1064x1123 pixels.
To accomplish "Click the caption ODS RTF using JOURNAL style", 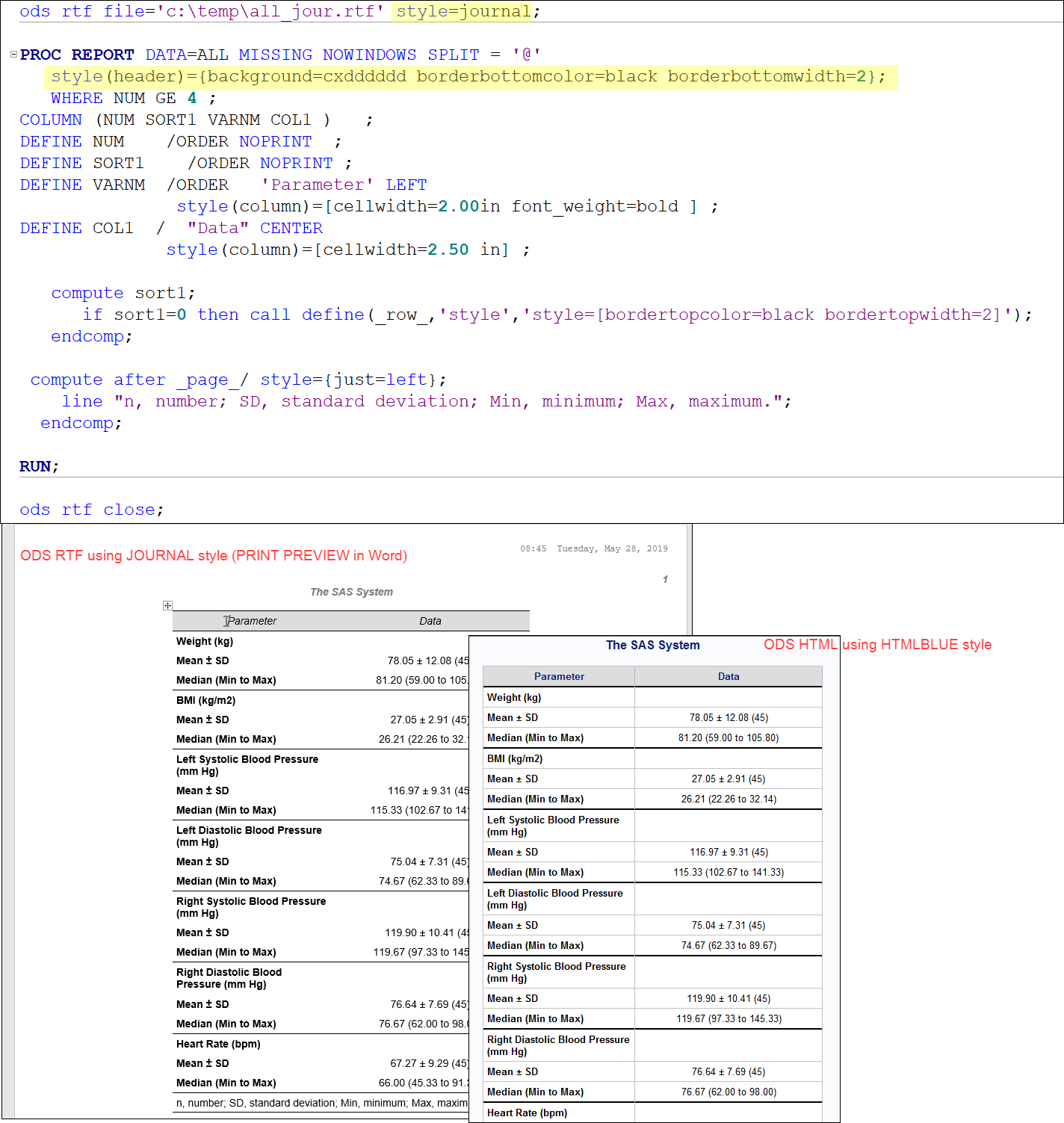I will click(214, 555).
